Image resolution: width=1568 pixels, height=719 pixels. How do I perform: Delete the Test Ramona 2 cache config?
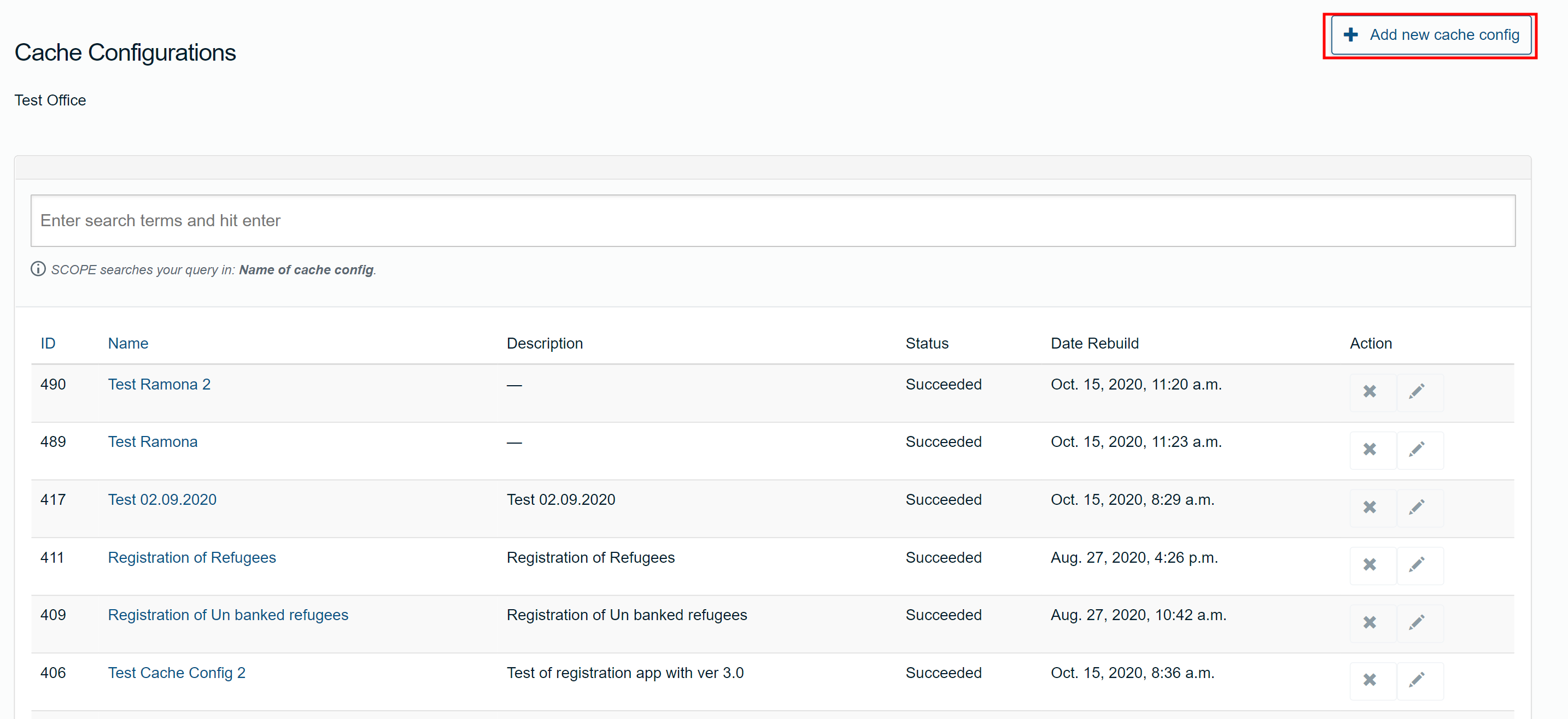1370,392
